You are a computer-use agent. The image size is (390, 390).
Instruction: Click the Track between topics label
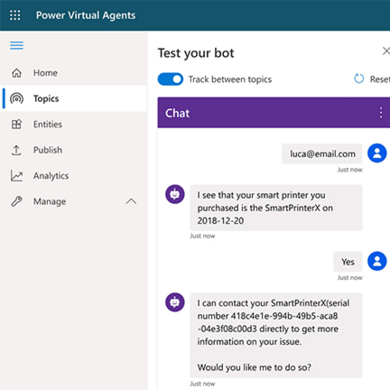click(230, 79)
